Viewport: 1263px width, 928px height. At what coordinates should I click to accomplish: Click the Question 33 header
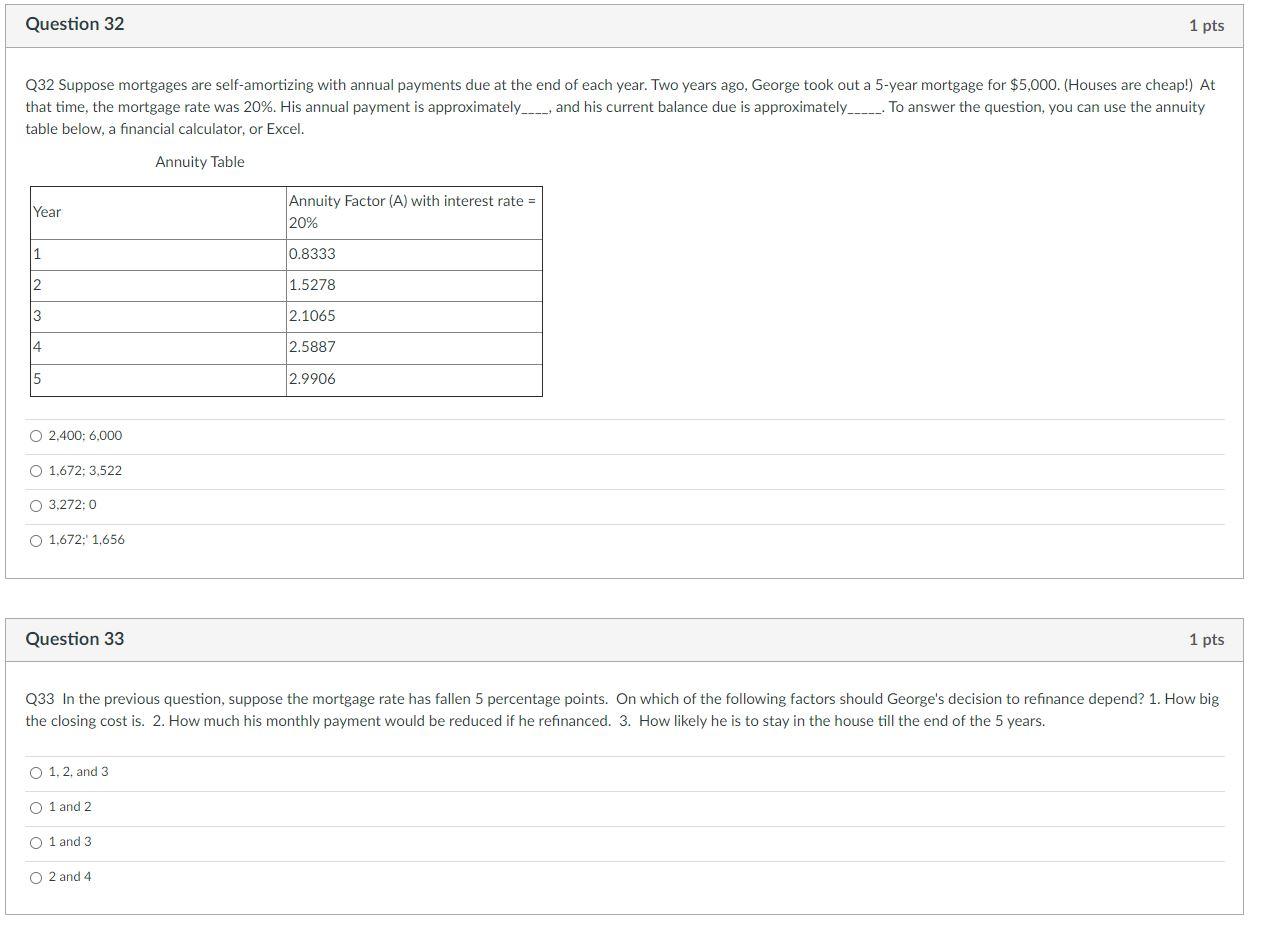coord(74,638)
